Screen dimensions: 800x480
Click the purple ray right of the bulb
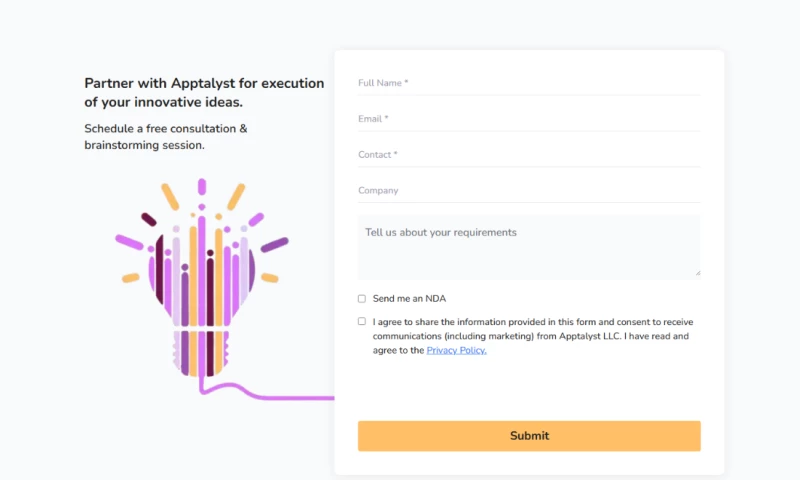coord(274,245)
